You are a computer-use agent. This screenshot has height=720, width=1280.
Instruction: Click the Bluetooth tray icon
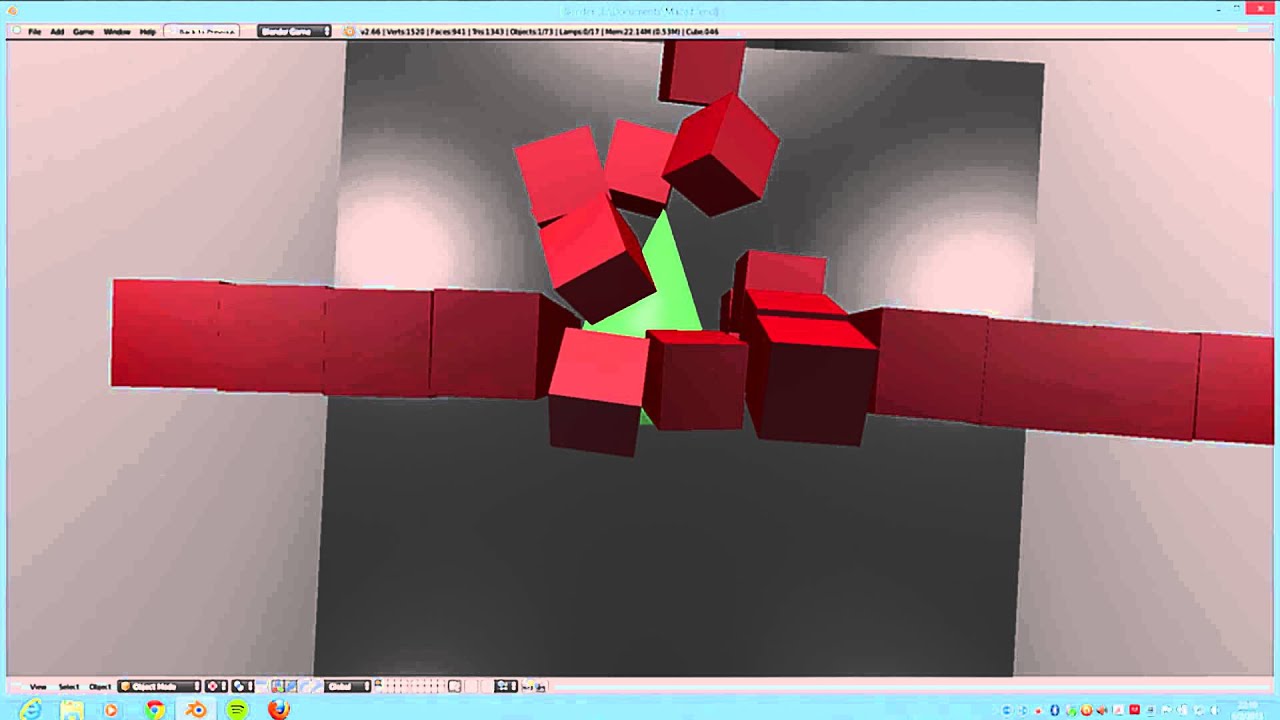[1054, 710]
